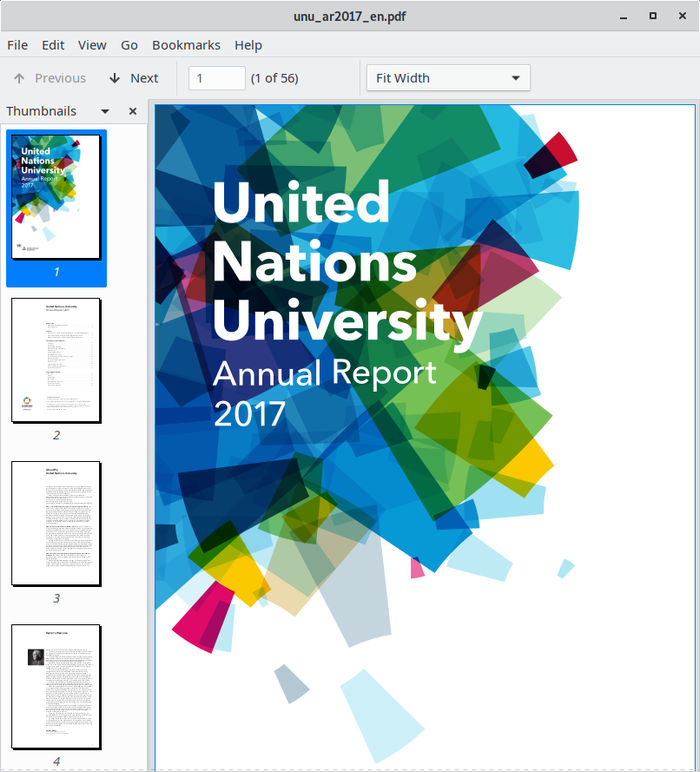The width and height of the screenshot is (700, 772).
Task: Select the page 1 cover thumbnail
Action: [56, 197]
